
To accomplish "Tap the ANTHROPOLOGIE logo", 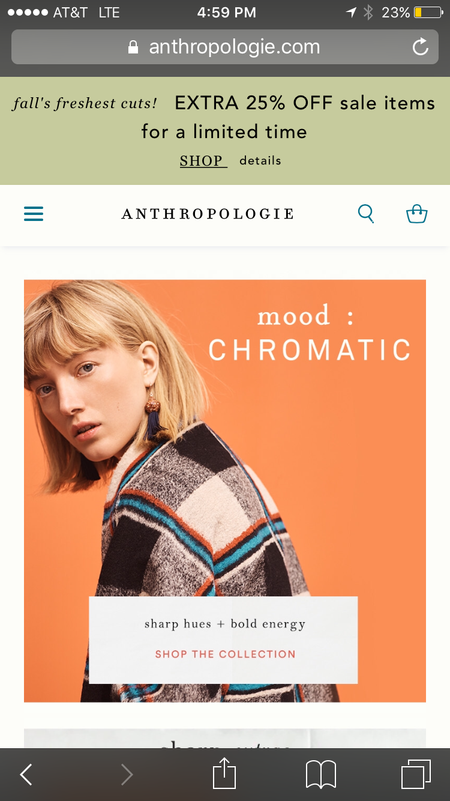I will 207,214.
